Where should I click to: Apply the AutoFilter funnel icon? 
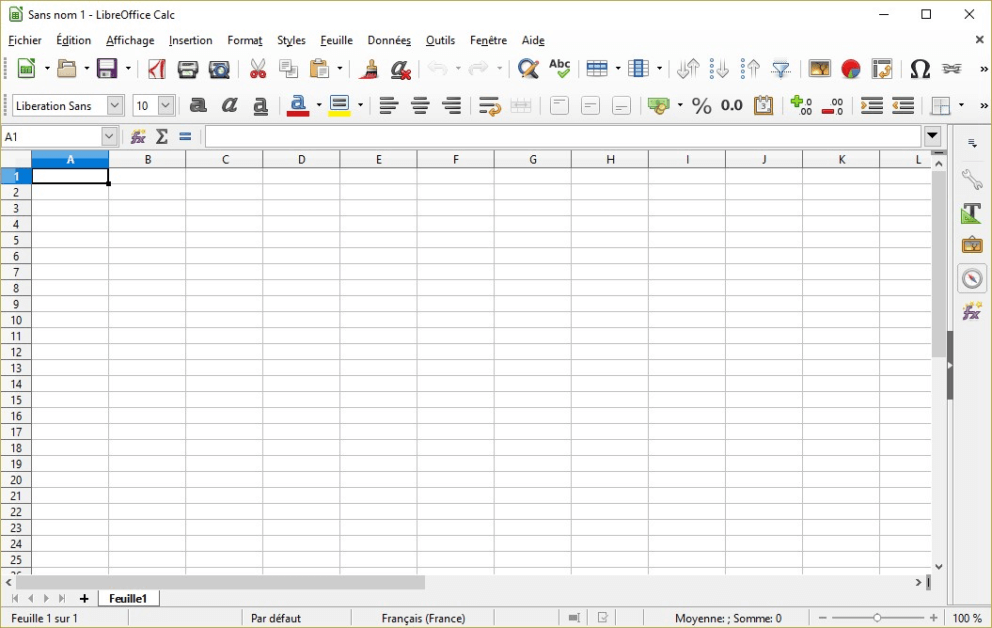782,69
